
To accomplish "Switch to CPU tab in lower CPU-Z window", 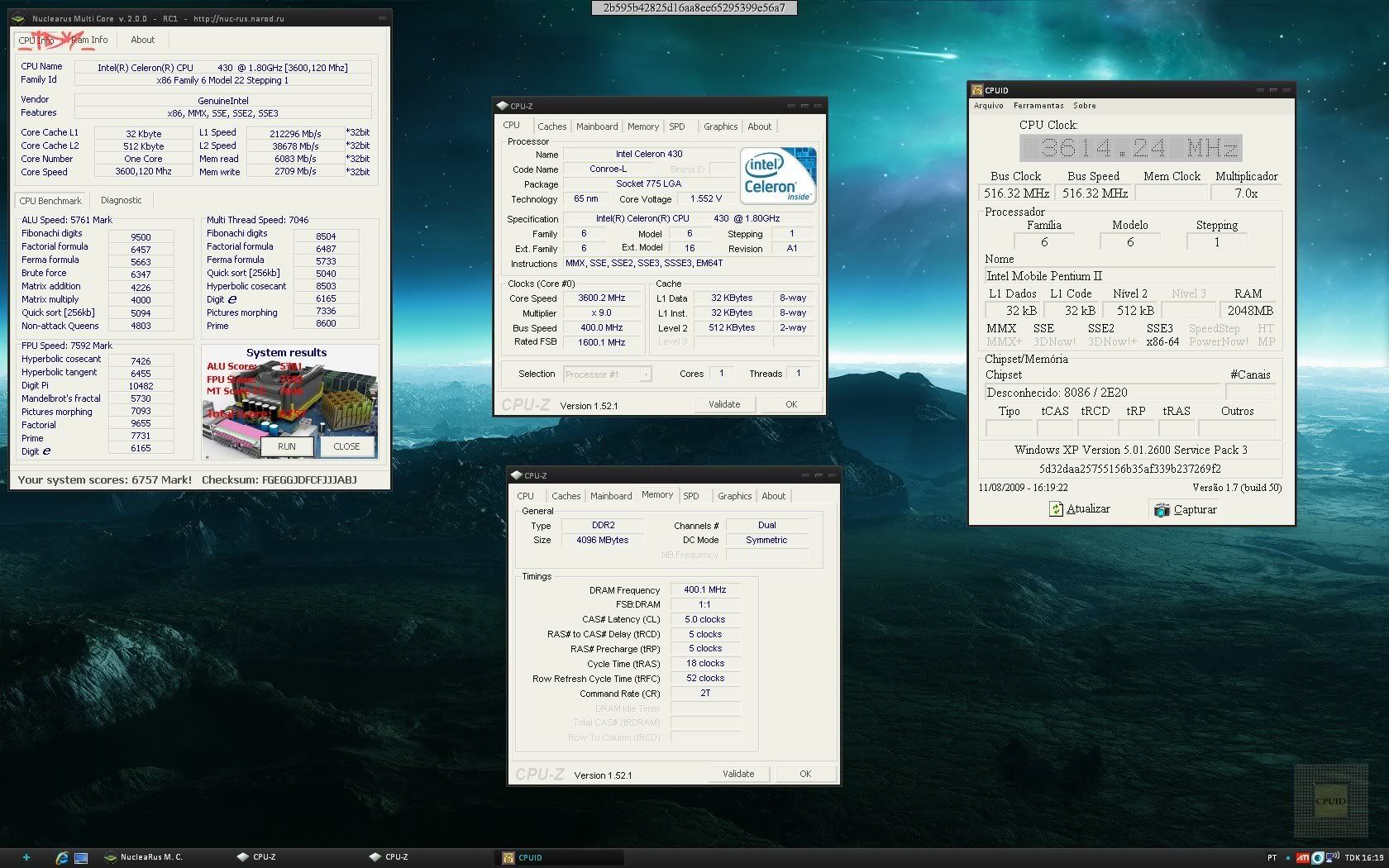I will coord(525,496).
